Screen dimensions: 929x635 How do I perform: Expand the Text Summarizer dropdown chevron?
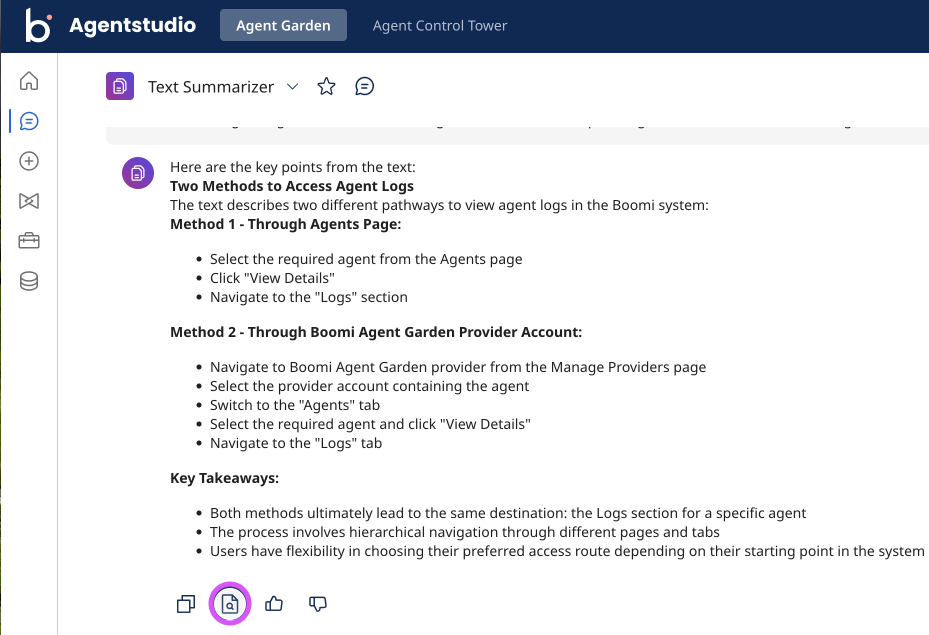(293, 86)
